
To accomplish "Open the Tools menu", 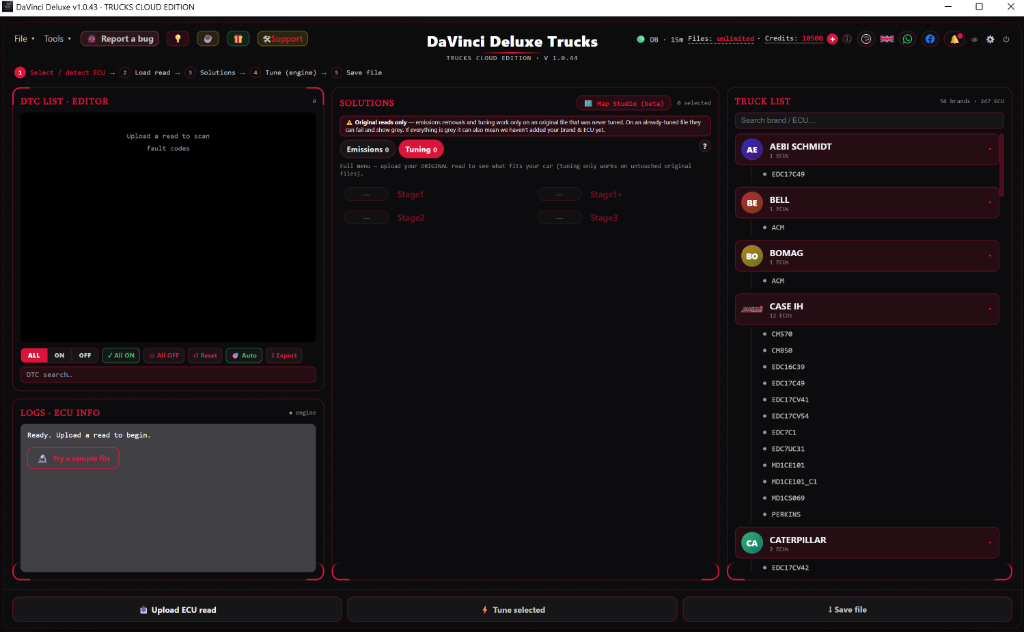I will (57, 39).
